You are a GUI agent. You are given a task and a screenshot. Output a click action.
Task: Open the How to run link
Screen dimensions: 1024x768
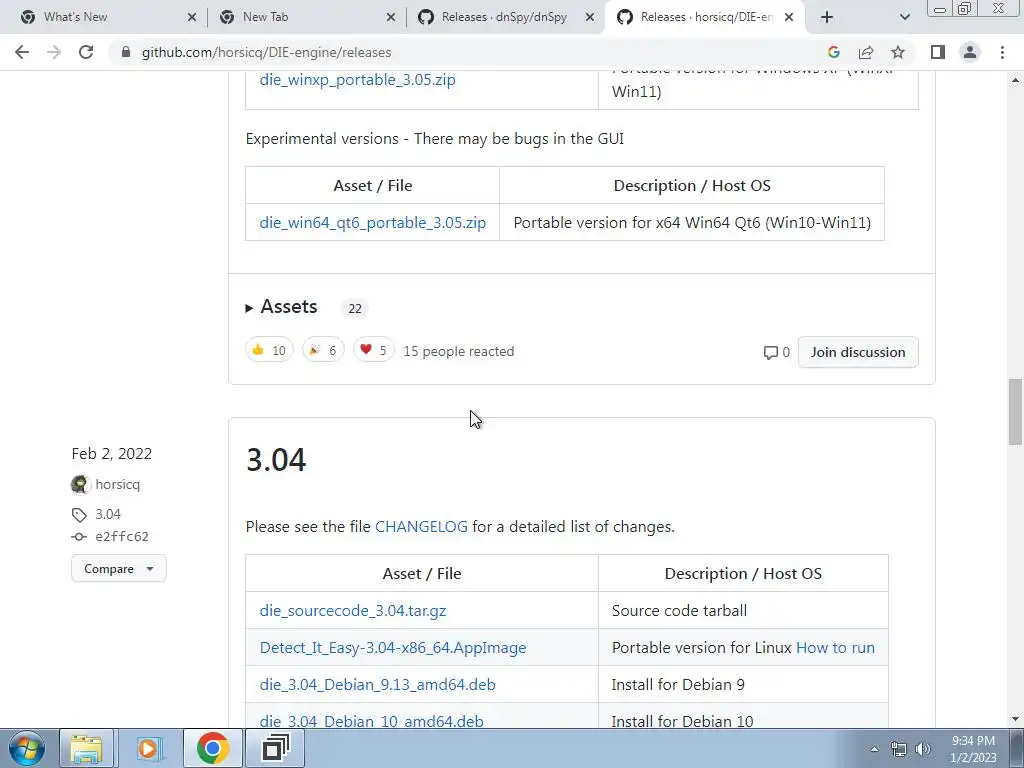point(835,648)
